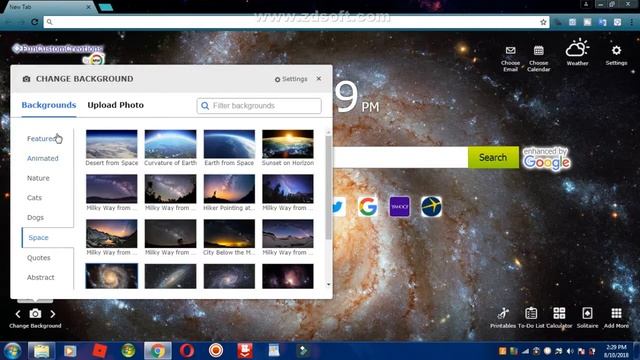
Task: Open Settings in Change Background panel
Action: 291,79
